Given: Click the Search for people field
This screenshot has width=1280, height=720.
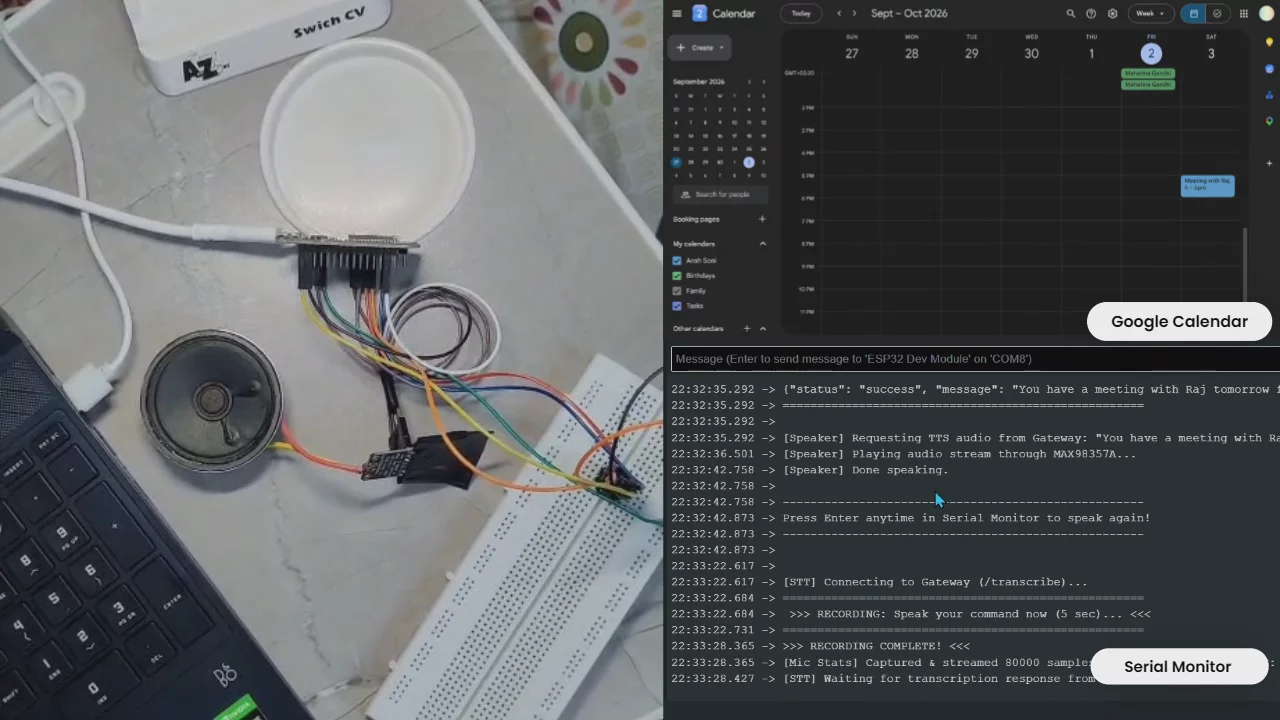Looking at the screenshot, I should (x=720, y=195).
